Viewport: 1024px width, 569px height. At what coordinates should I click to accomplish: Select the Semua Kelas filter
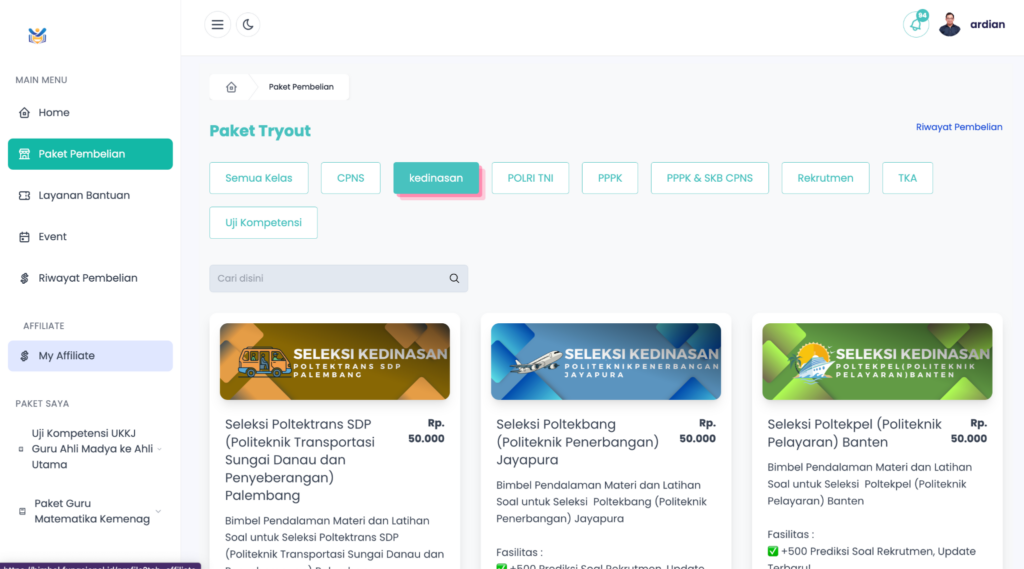click(x=259, y=178)
